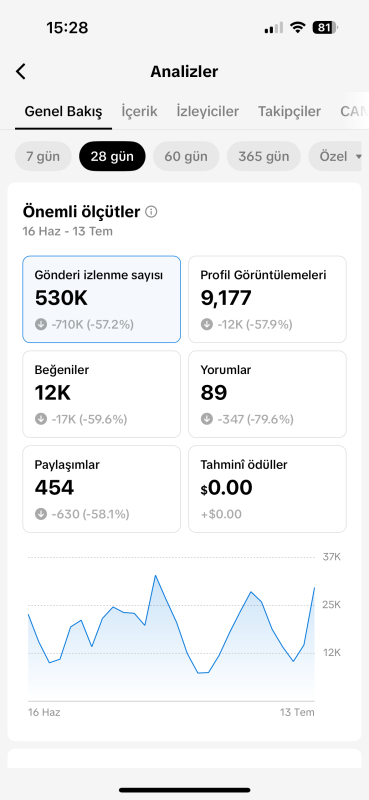Expand the Özel custom range dropdown
This screenshot has height=800, width=369.
point(338,156)
